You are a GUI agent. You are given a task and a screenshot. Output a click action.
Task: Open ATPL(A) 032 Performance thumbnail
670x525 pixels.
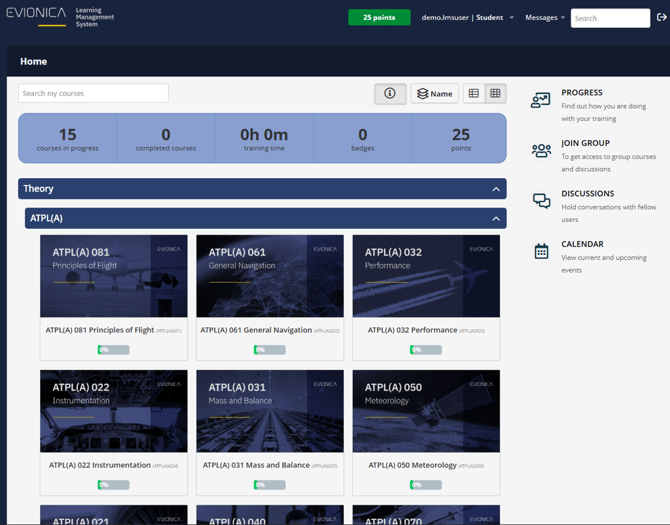pos(426,276)
